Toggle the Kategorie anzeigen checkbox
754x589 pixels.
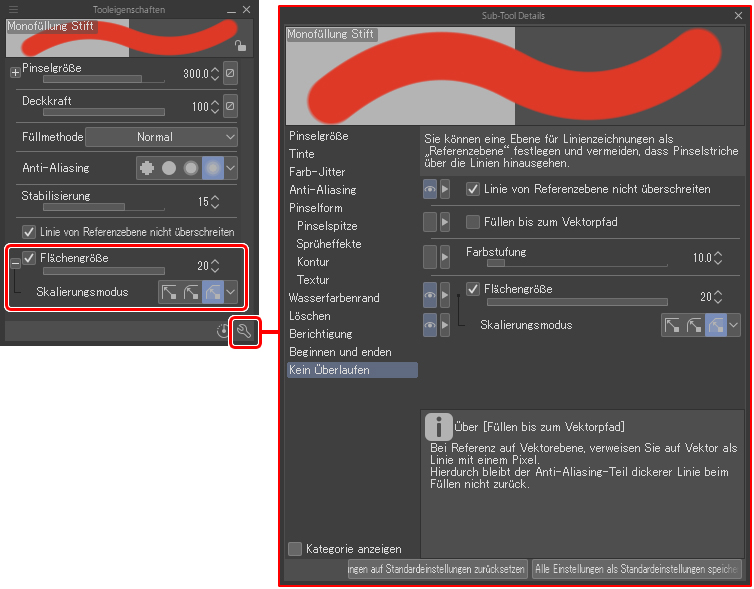pyautogui.click(x=295, y=549)
